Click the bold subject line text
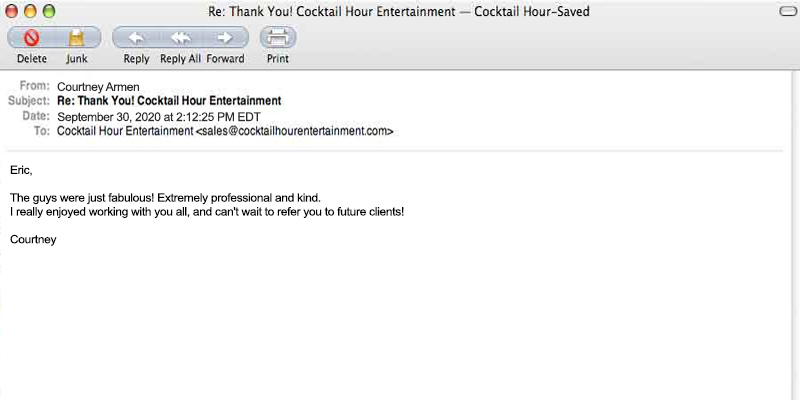The width and height of the screenshot is (800, 400). click(169, 101)
